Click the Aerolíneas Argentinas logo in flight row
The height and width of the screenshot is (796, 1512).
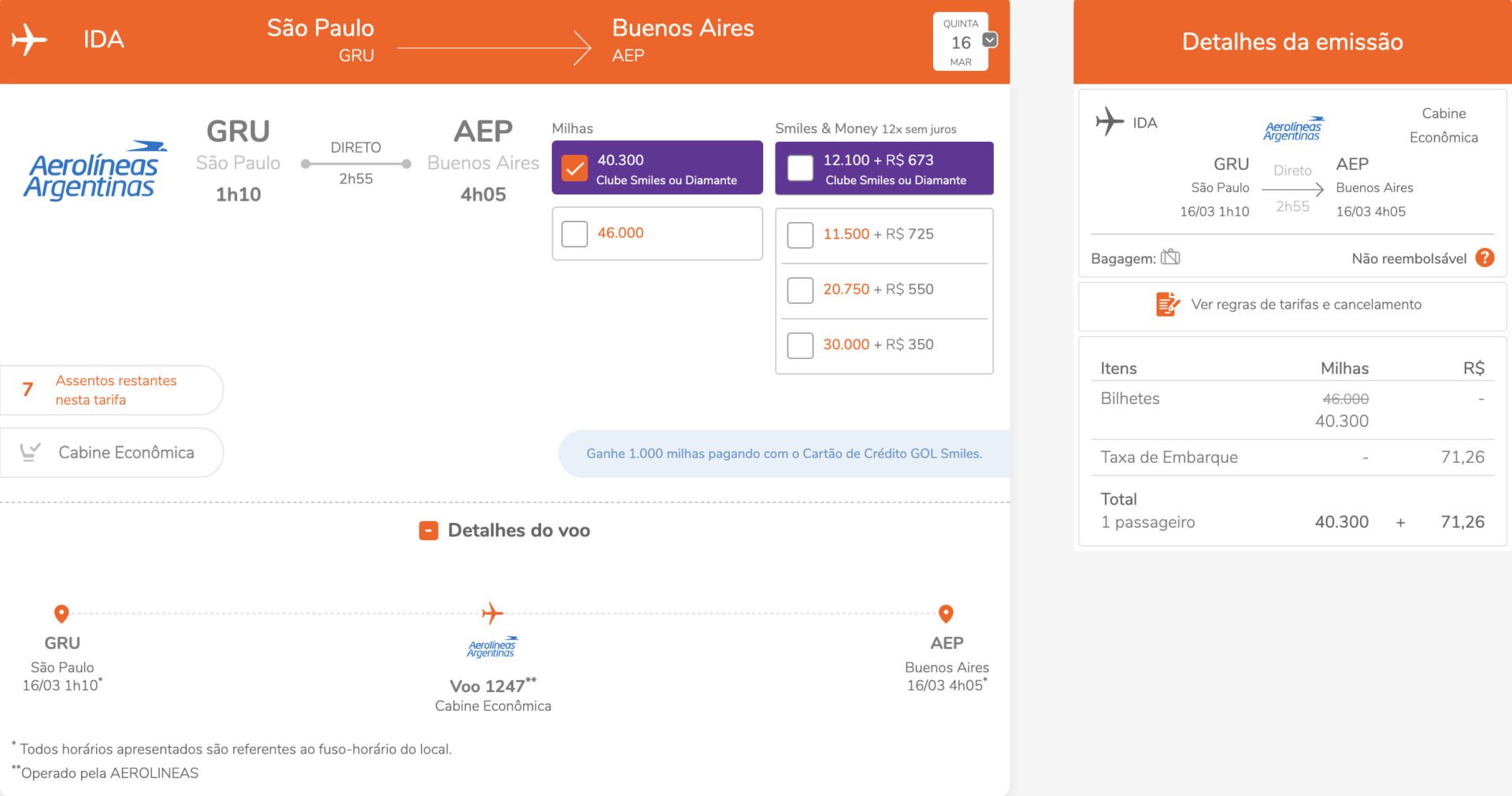94,170
